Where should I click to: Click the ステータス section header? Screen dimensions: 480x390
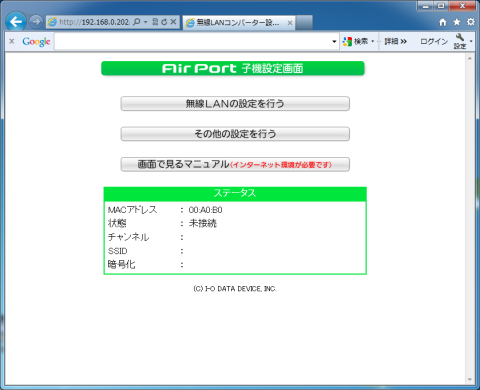pyautogui.click(x=235, y=193)
